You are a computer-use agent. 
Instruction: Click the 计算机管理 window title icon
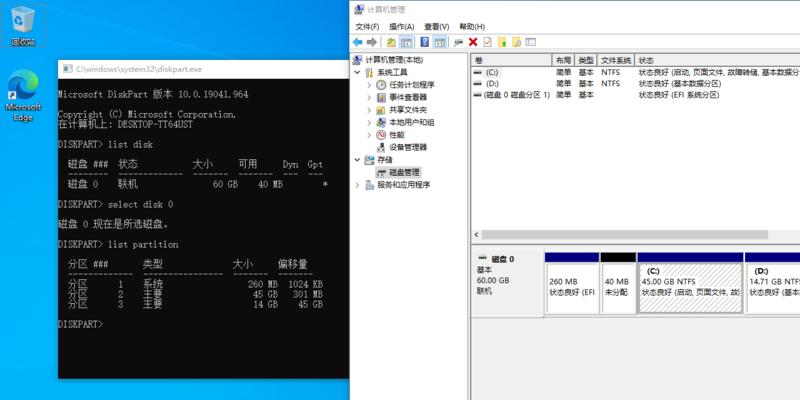pyautogui.click(x=359, y=9)
